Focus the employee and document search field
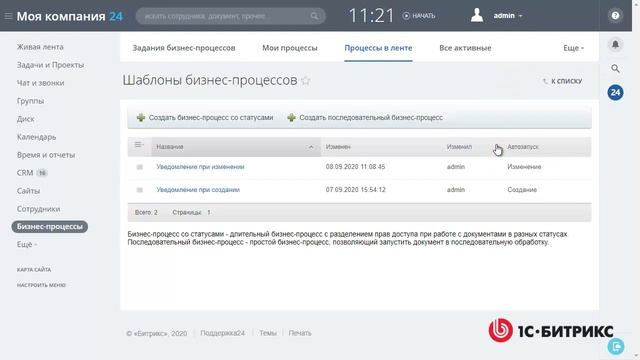This screenshot has height=360, width=640. (231, 16)
